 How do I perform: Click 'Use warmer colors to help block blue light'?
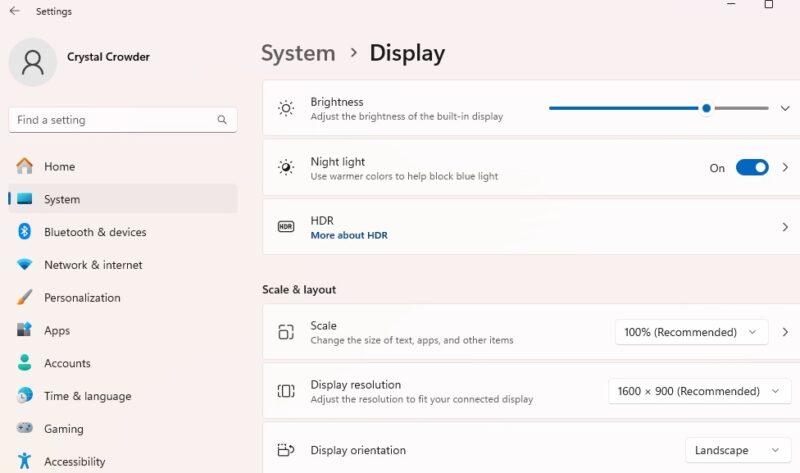[404, 177]
